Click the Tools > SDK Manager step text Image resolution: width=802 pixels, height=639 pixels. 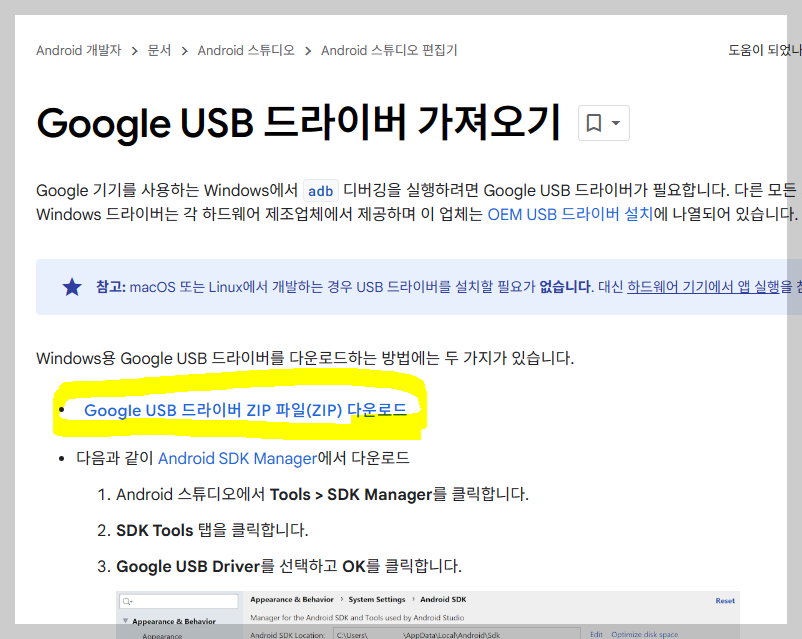[x=322, y=494]
